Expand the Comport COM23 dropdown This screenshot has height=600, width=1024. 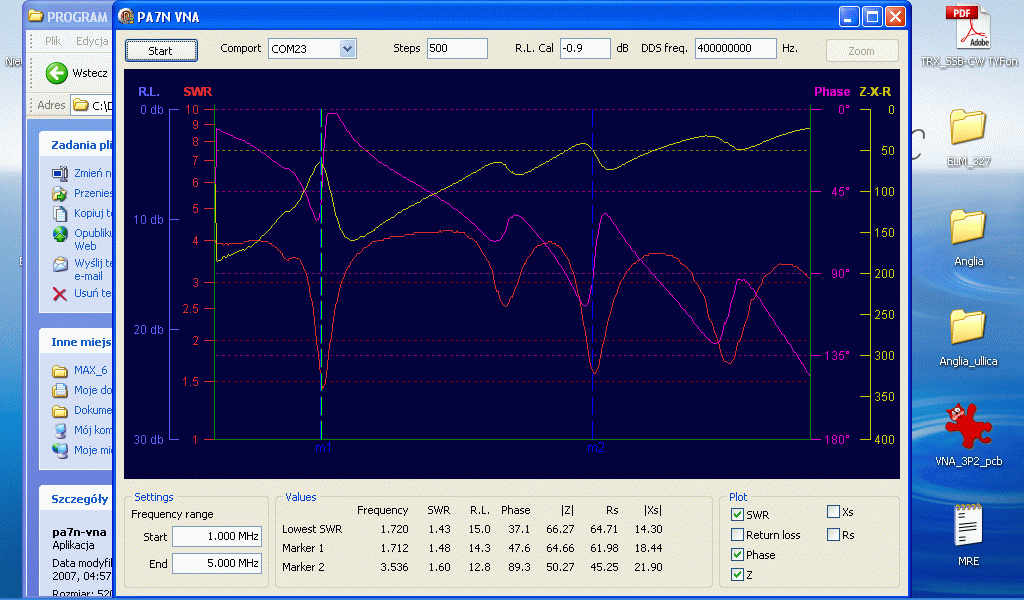coord(347,49)
